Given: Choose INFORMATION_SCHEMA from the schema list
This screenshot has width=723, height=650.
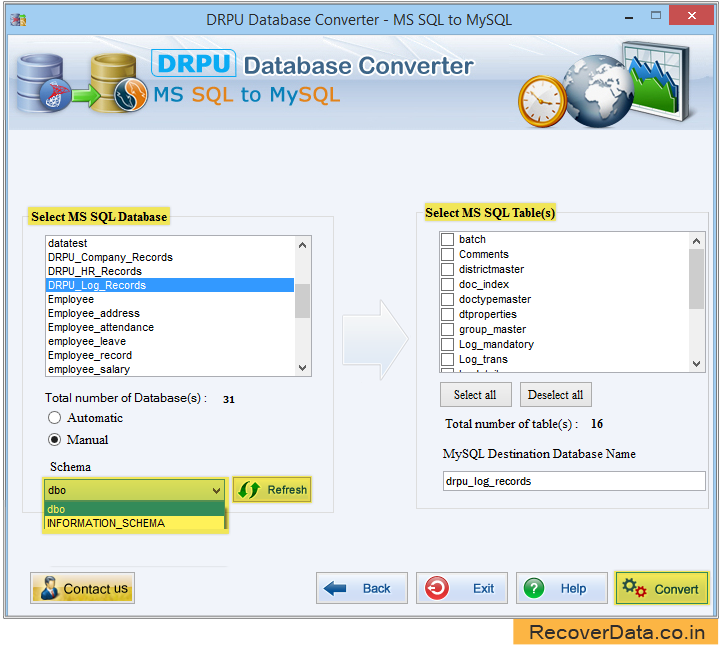Looking at the screenshot, I should (134, 523).
